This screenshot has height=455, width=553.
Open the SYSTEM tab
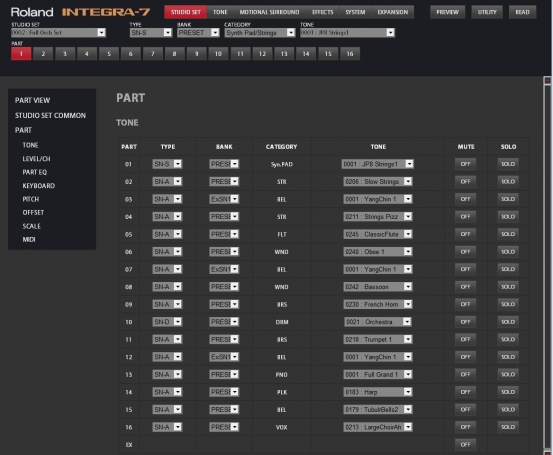355,12
